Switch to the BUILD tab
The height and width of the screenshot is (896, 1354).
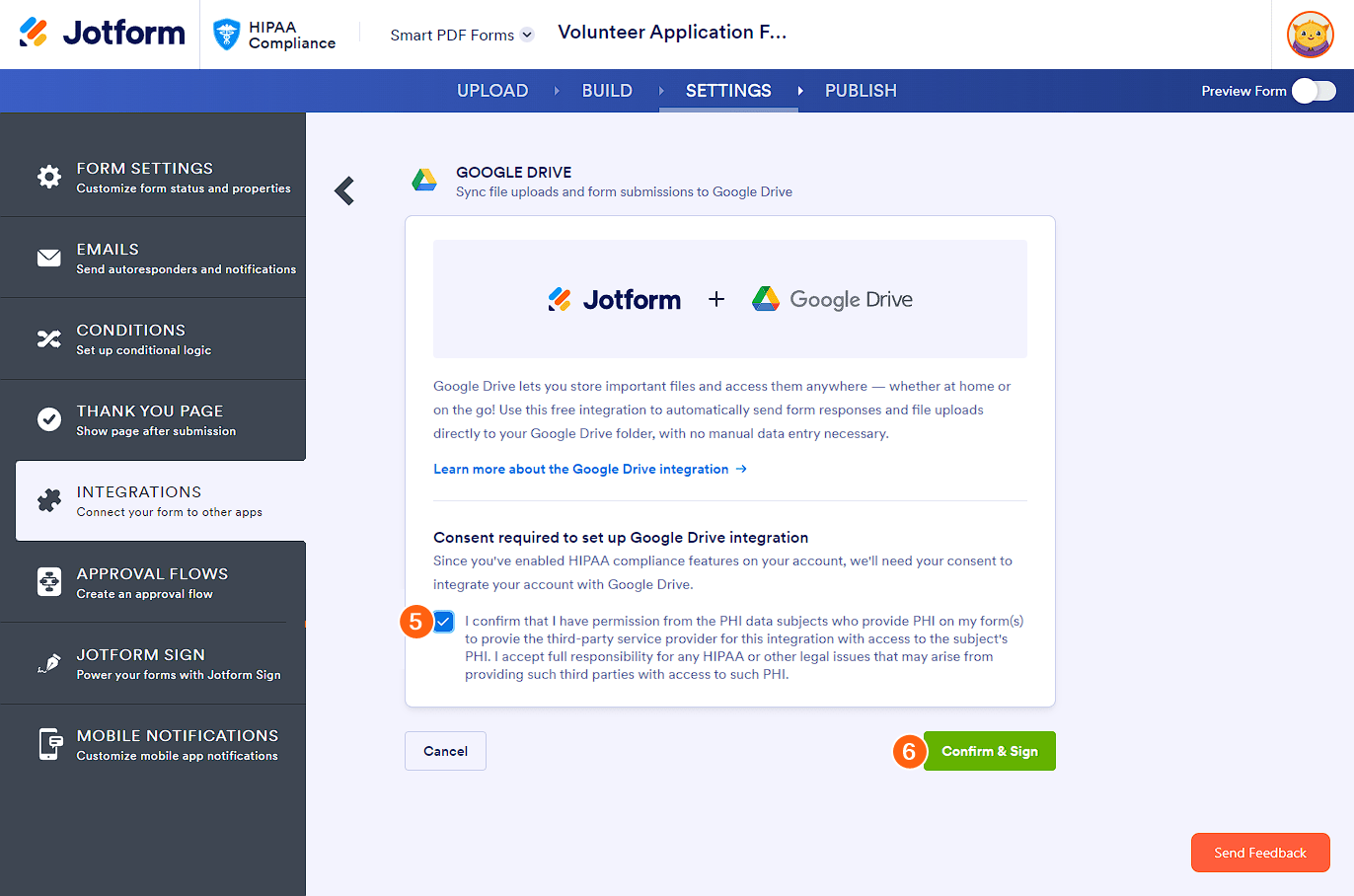click(x=607, y=90)
